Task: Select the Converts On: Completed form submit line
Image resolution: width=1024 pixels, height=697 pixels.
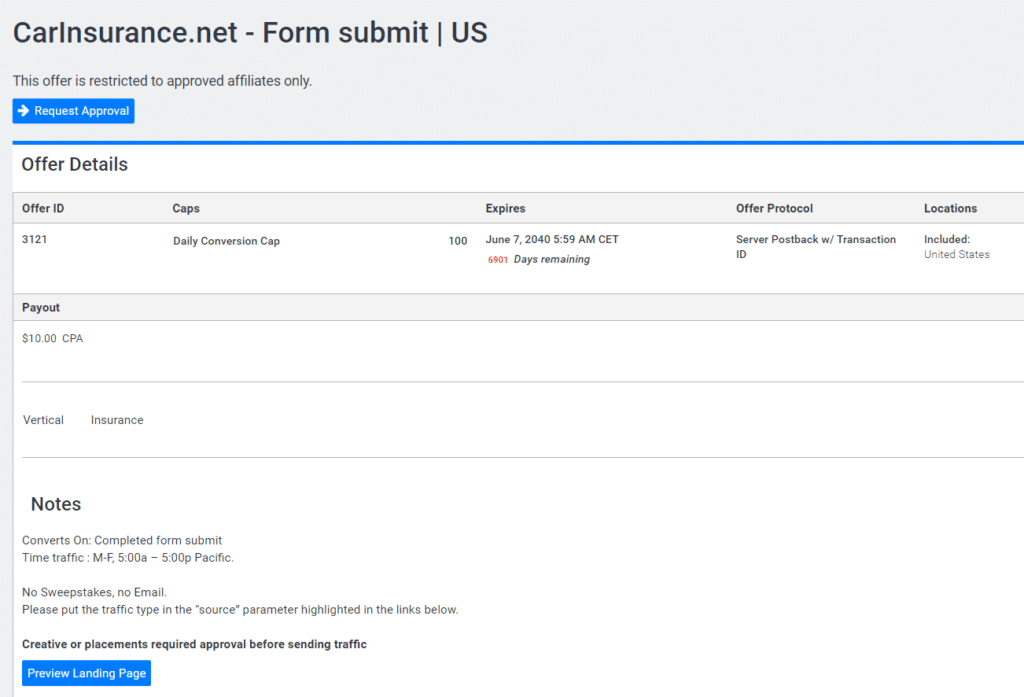Action: point(122,540)
